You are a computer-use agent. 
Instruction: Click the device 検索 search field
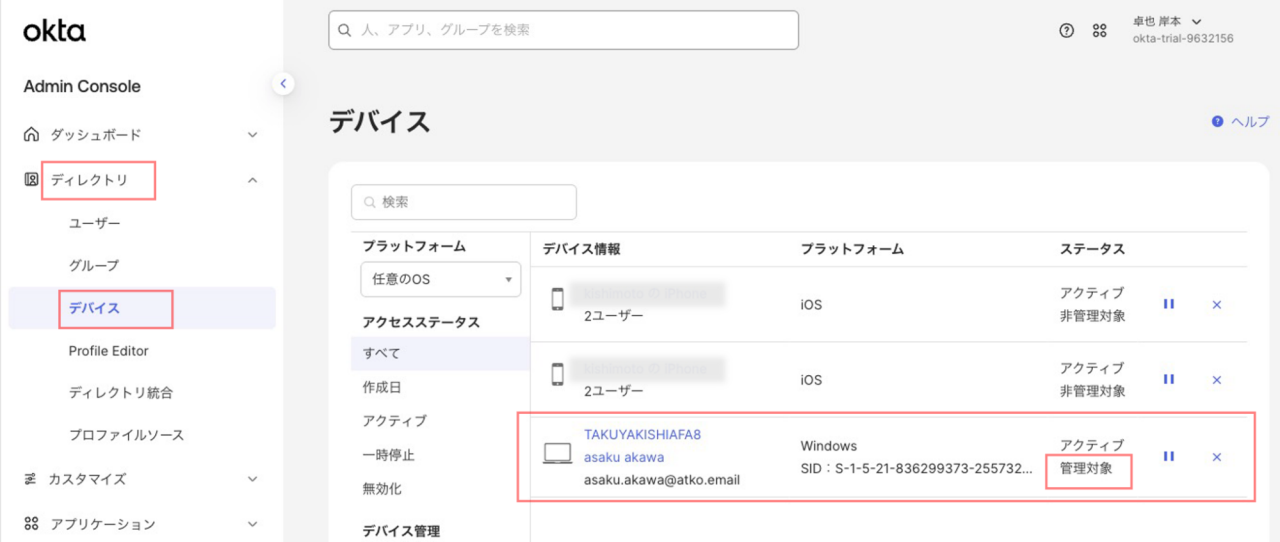pos(464,202)
